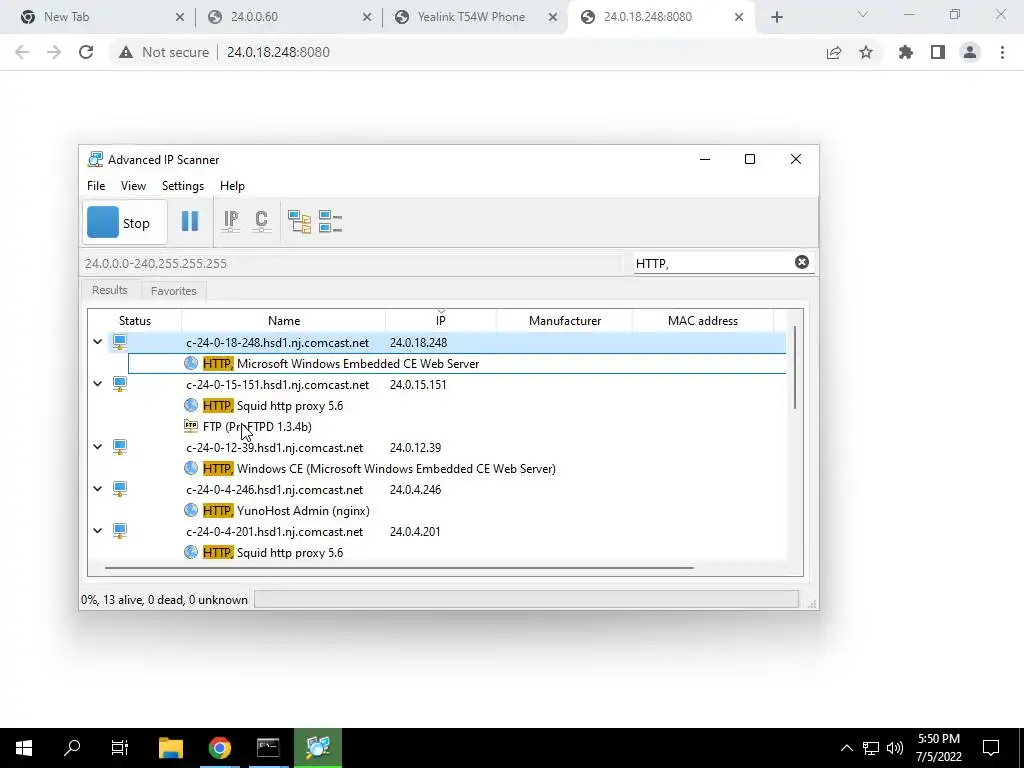Viewport: 1024px width, 768px height.
Task: Click into the HTTP, search field
Action: [712, 263]
